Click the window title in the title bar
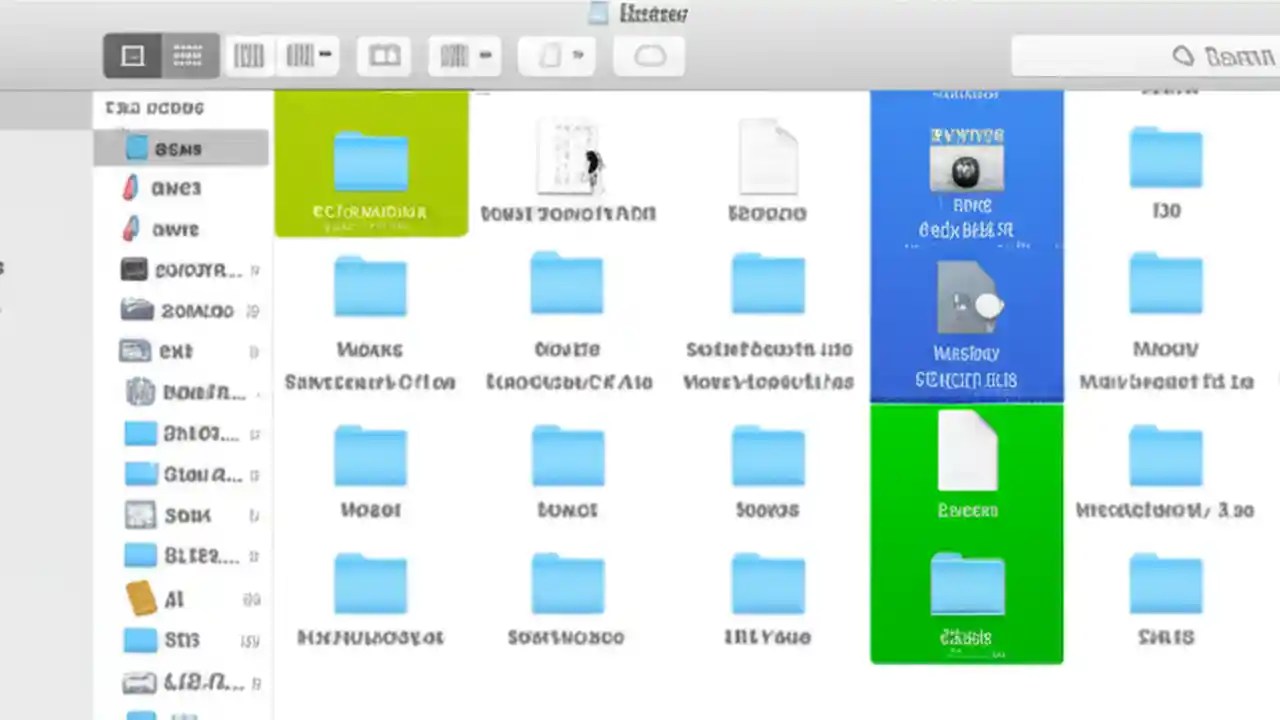 pyautogui.click(x=654, y=13)
